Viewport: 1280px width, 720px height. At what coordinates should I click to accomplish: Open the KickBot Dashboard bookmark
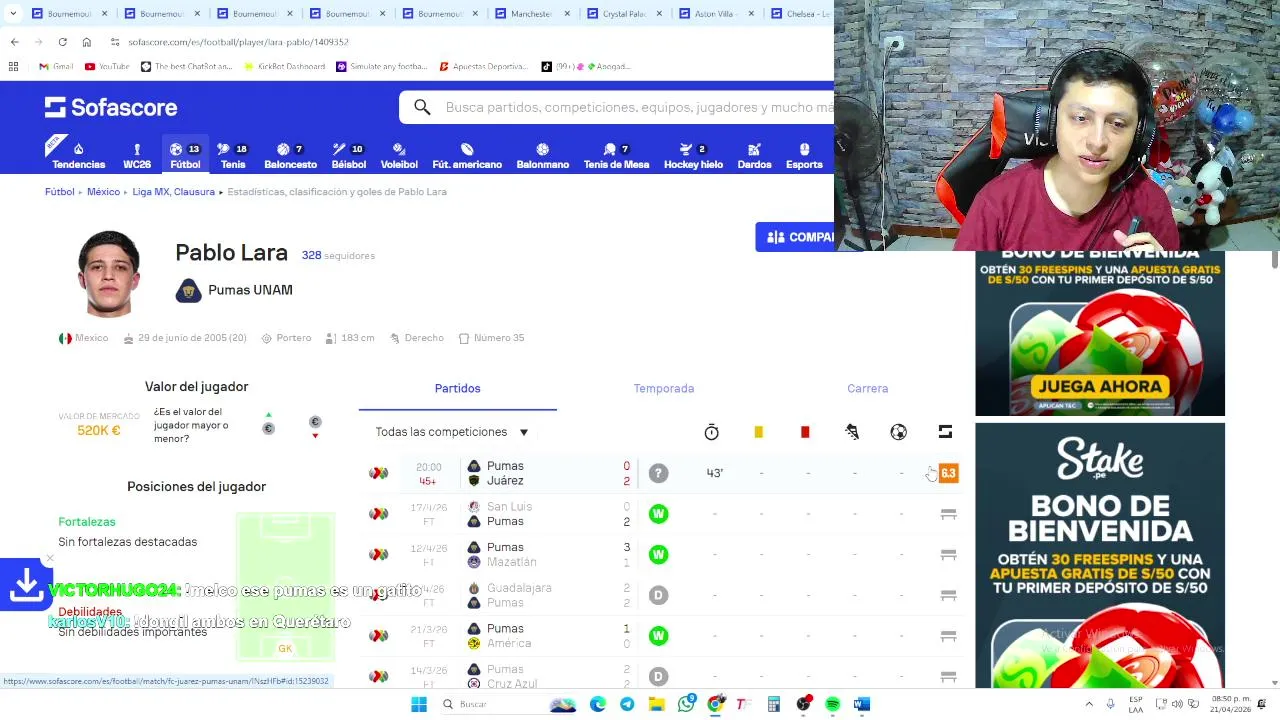click(285, 66)
